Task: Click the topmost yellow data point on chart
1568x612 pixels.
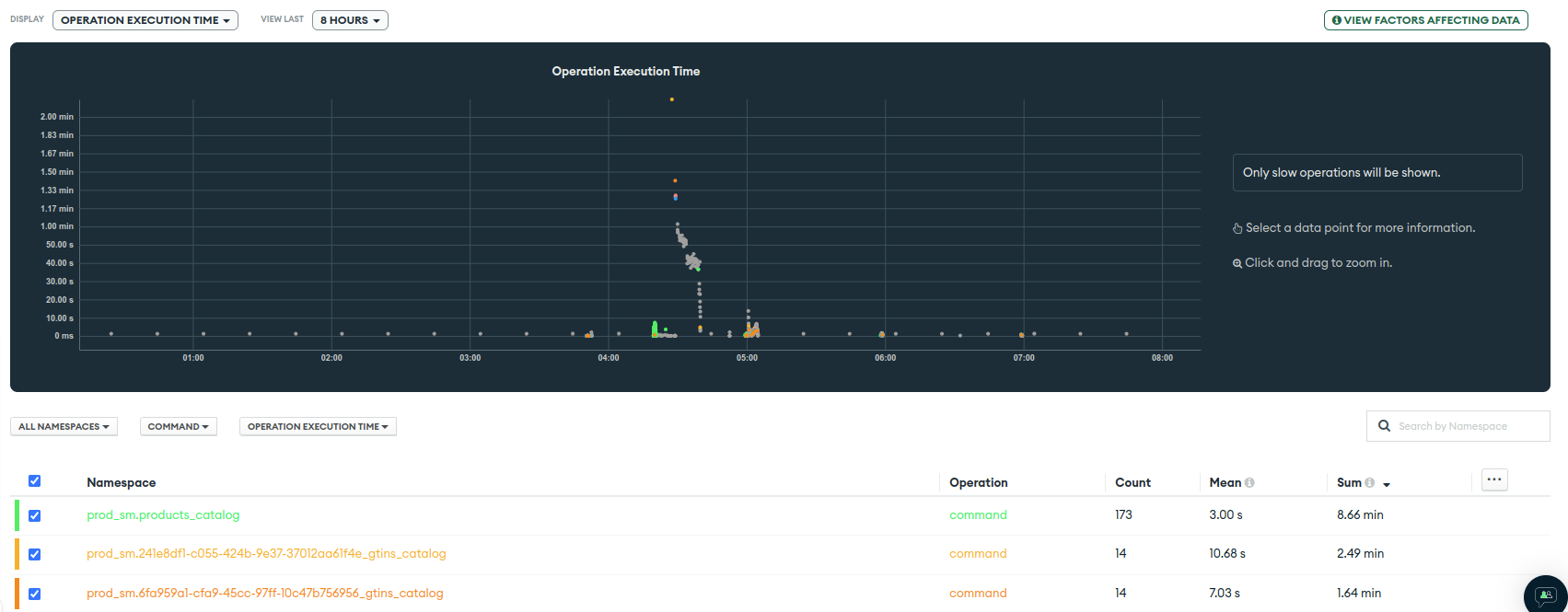Action: point(672,99)
